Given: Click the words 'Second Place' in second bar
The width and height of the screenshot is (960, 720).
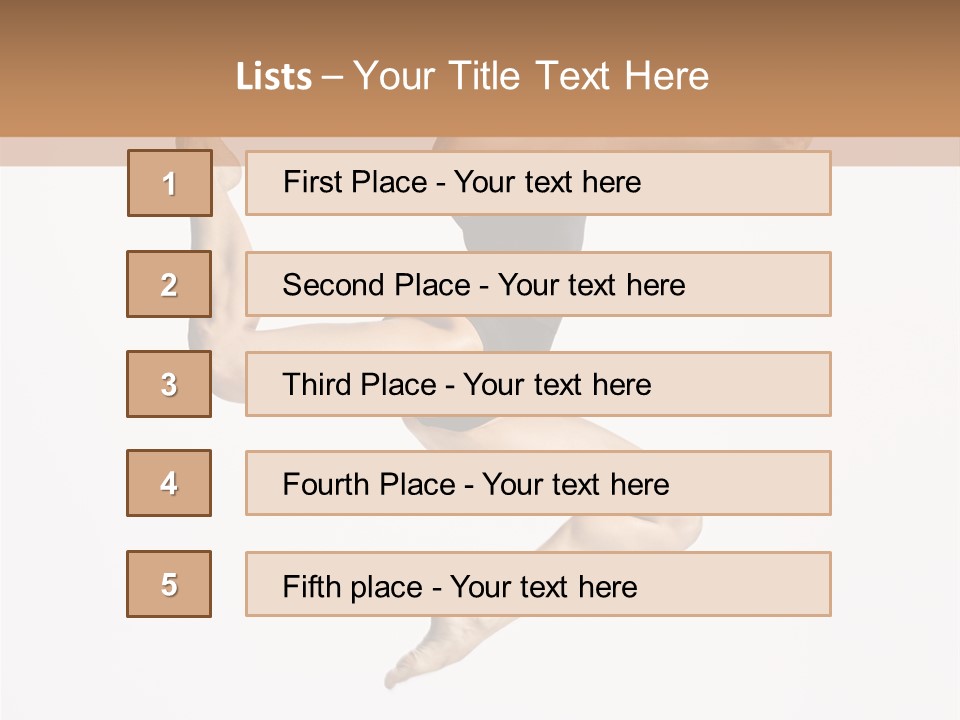Looking at the screenshot, I should point(376,285).
